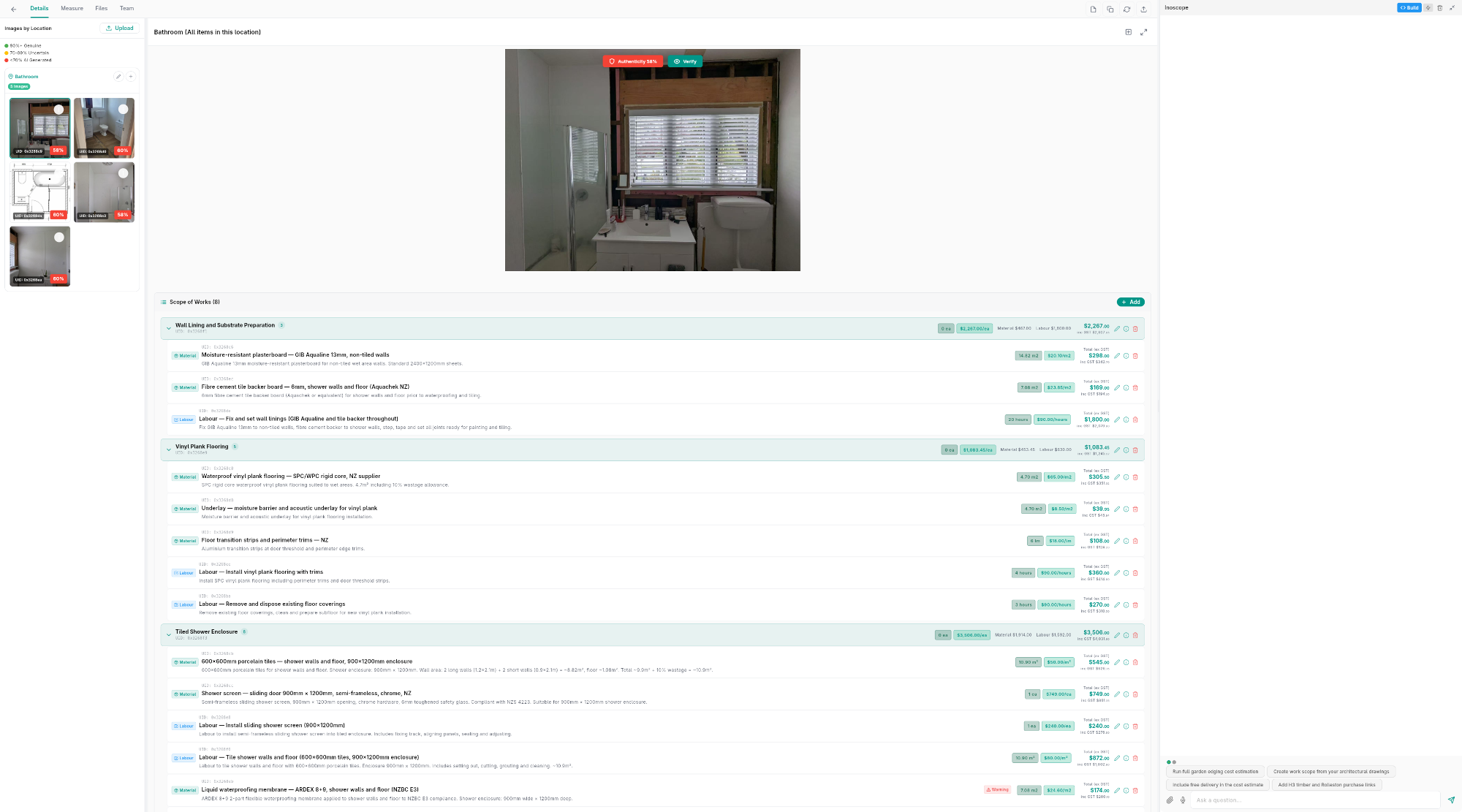Click the pencil edit icon next to Bathroom location
The image size is (1462, 812).
point(118,76)
